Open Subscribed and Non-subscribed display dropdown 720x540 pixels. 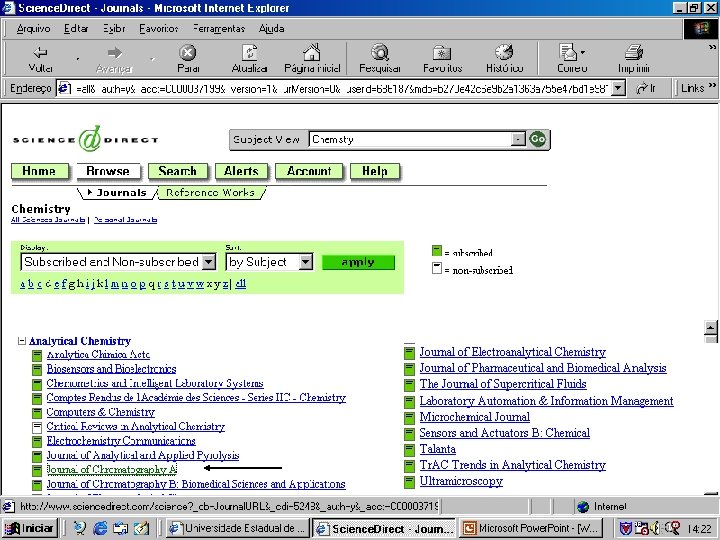(x=208, y=262)
